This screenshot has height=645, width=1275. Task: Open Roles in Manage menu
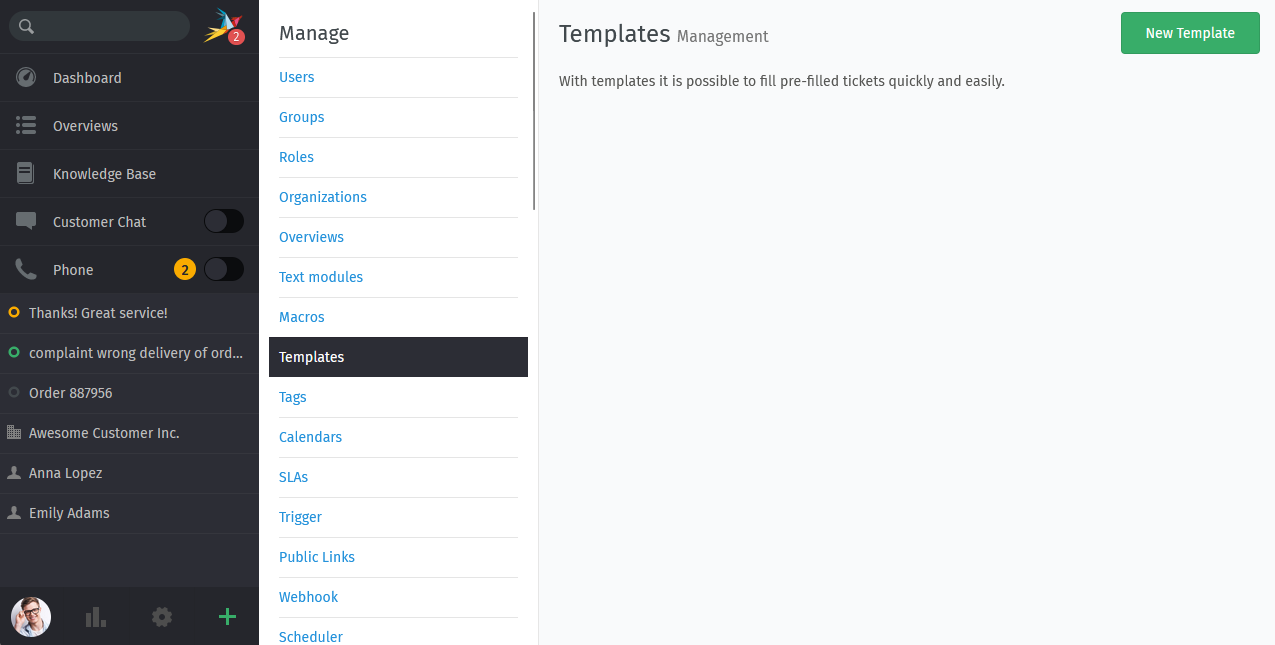[297, 157]
